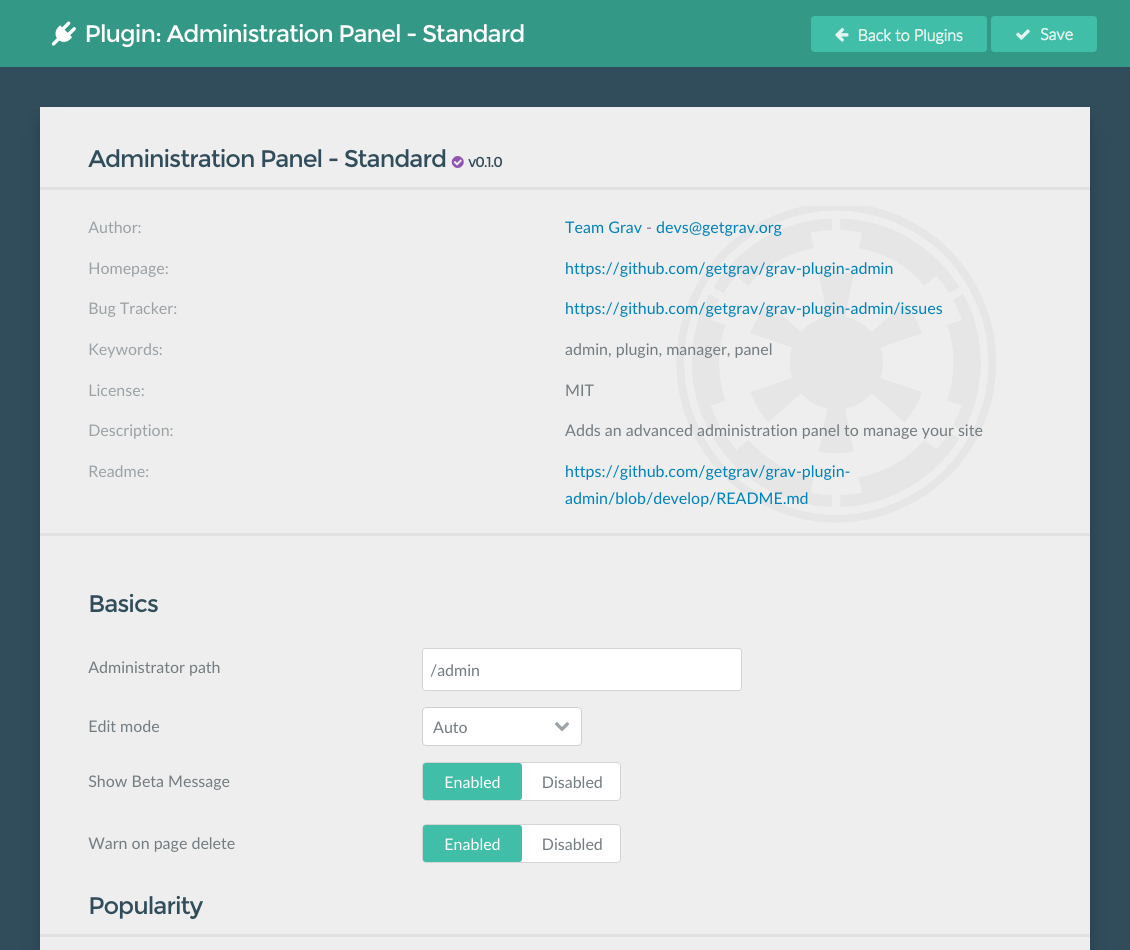Click the MIT license value

point(579,391)
